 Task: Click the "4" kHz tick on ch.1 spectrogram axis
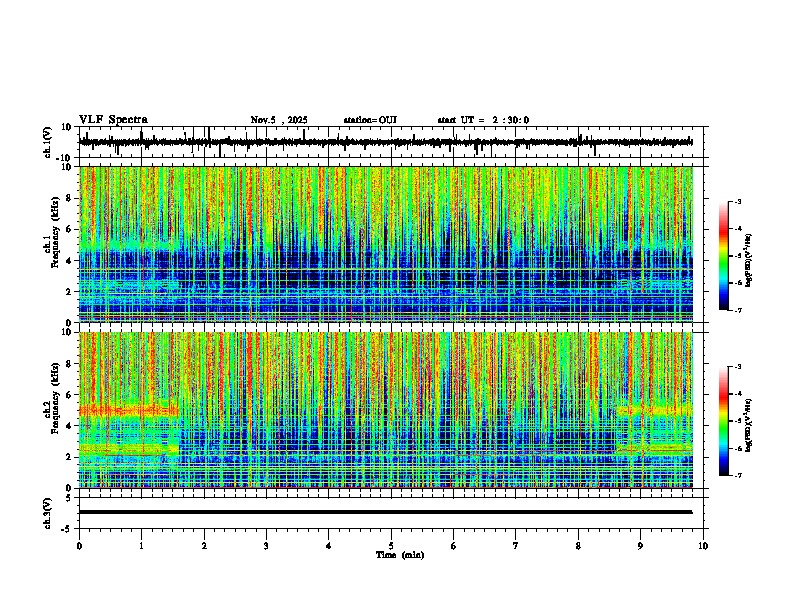pos(69,261)
